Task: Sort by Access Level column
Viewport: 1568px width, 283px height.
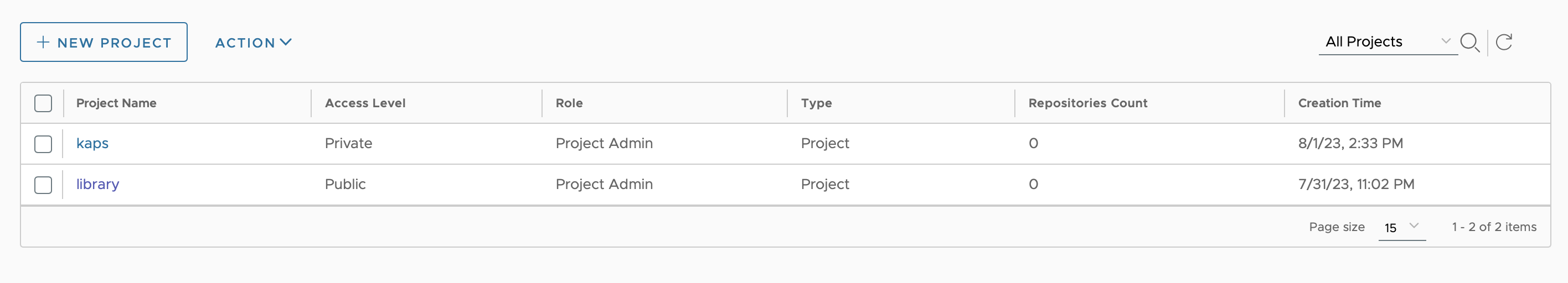Action: [365, 103]
